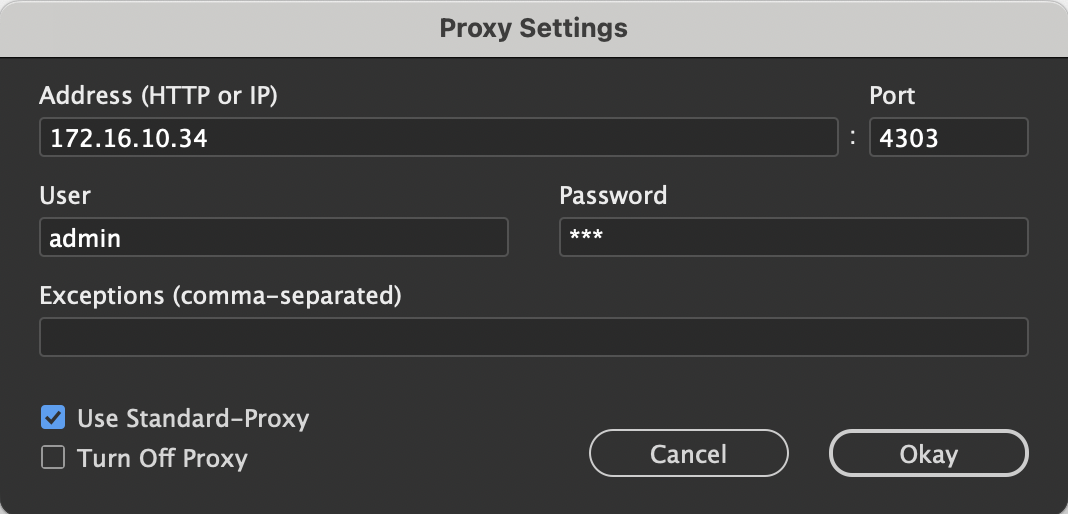
Task: Click the "Turn Off Proxy" label text
Action: 162,459
